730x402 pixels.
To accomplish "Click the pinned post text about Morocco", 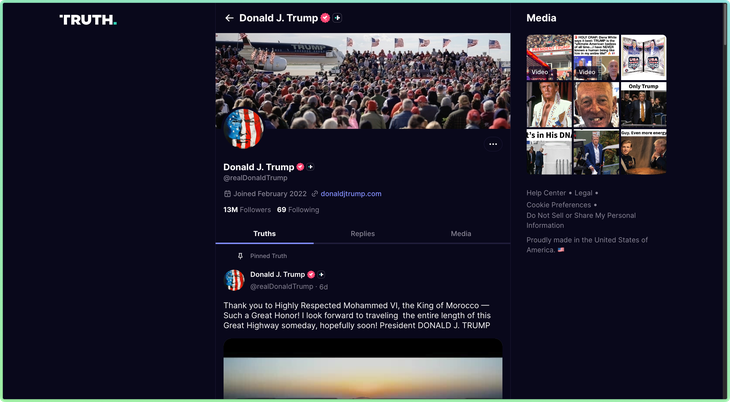I will coord(357,315).
